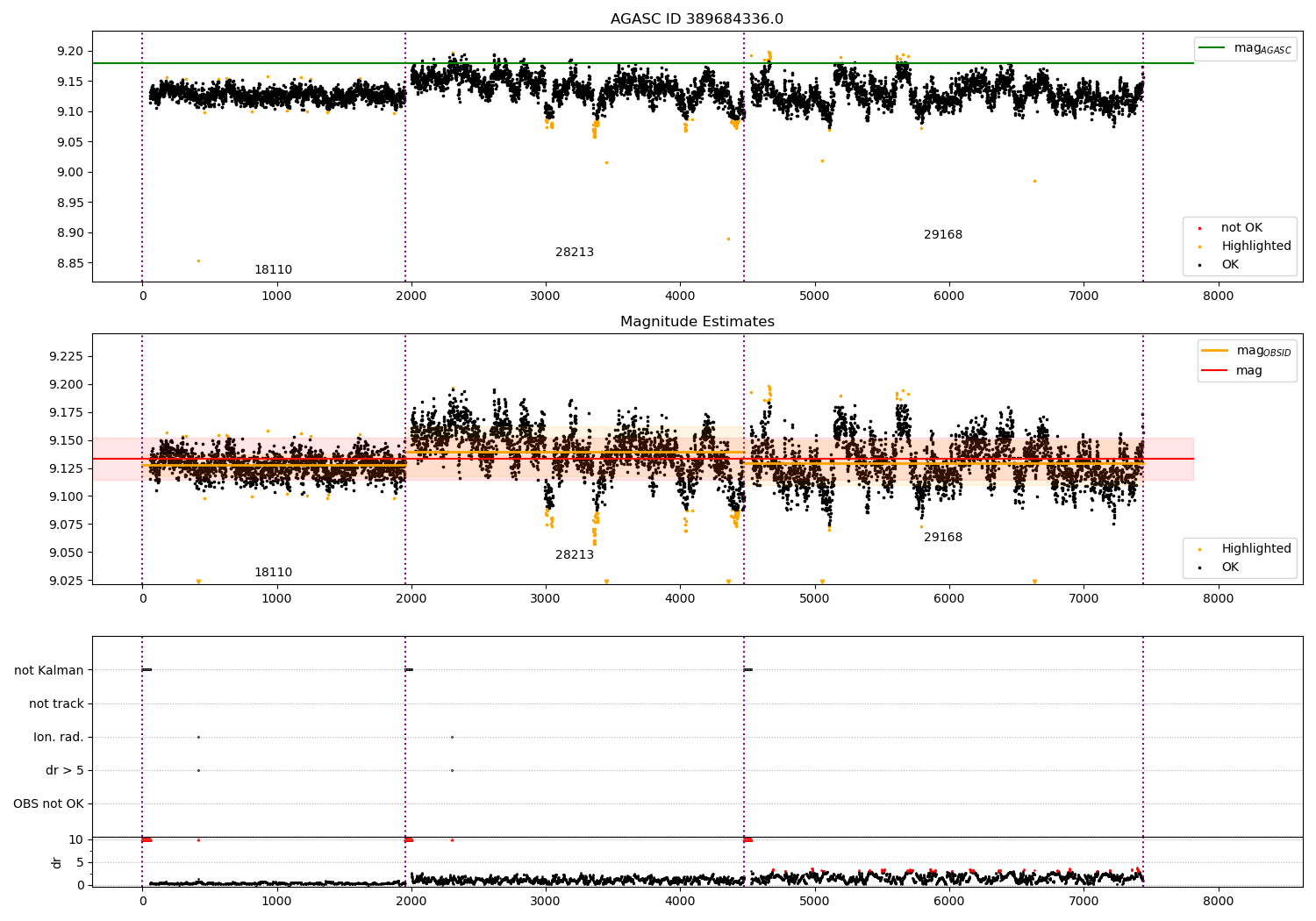Select the green mag AGASC legend line sample
The height and width of the screenshot is (921, 1316).
(1212, 48)
